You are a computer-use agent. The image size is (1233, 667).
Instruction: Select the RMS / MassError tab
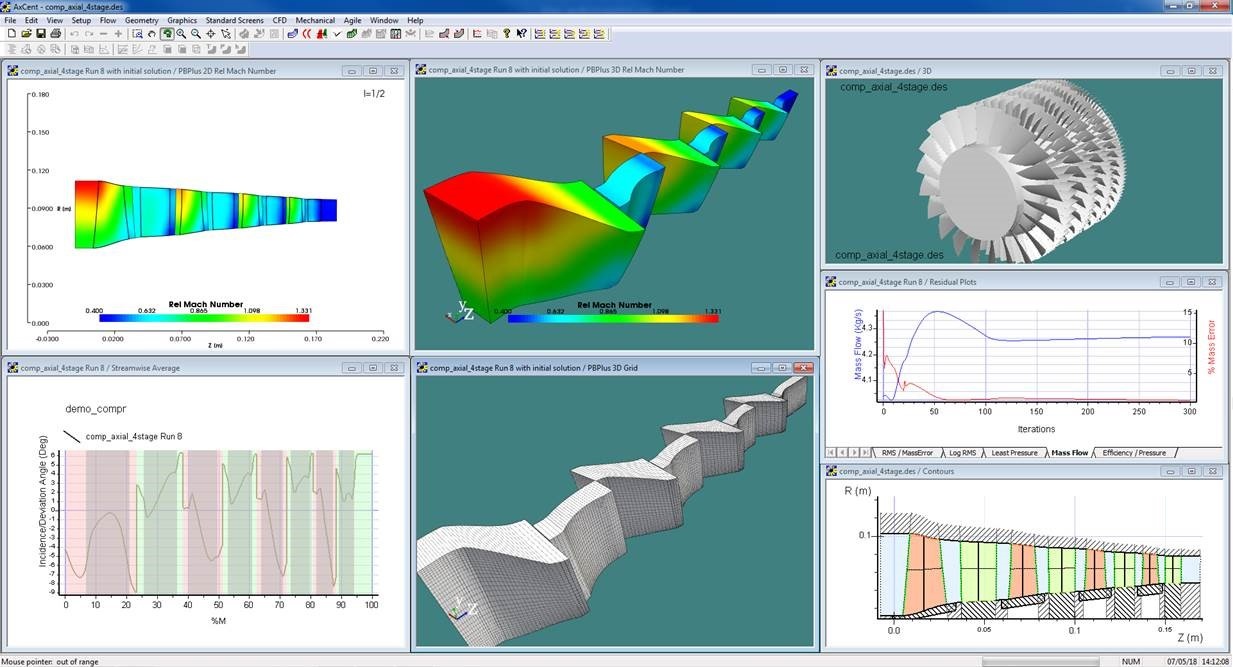tap(905, 452)
